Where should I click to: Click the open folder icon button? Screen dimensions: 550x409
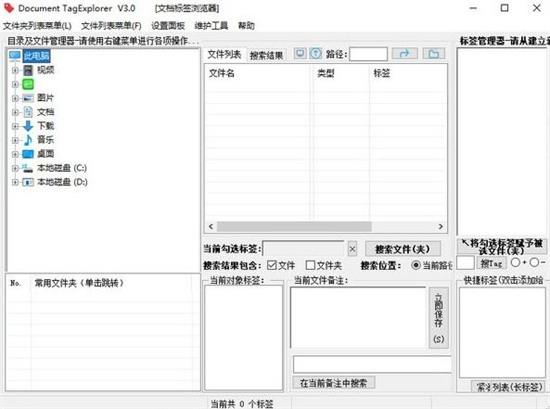434,53
